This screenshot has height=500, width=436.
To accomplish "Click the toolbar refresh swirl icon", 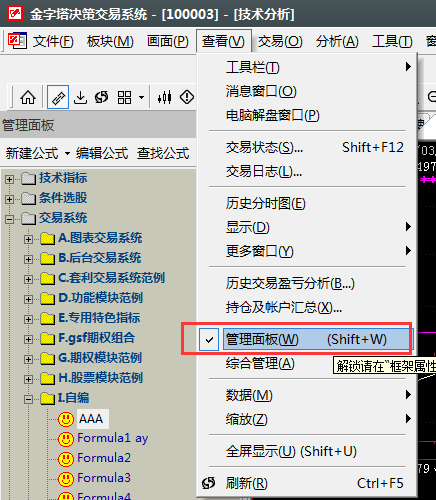I will [101, 97].
